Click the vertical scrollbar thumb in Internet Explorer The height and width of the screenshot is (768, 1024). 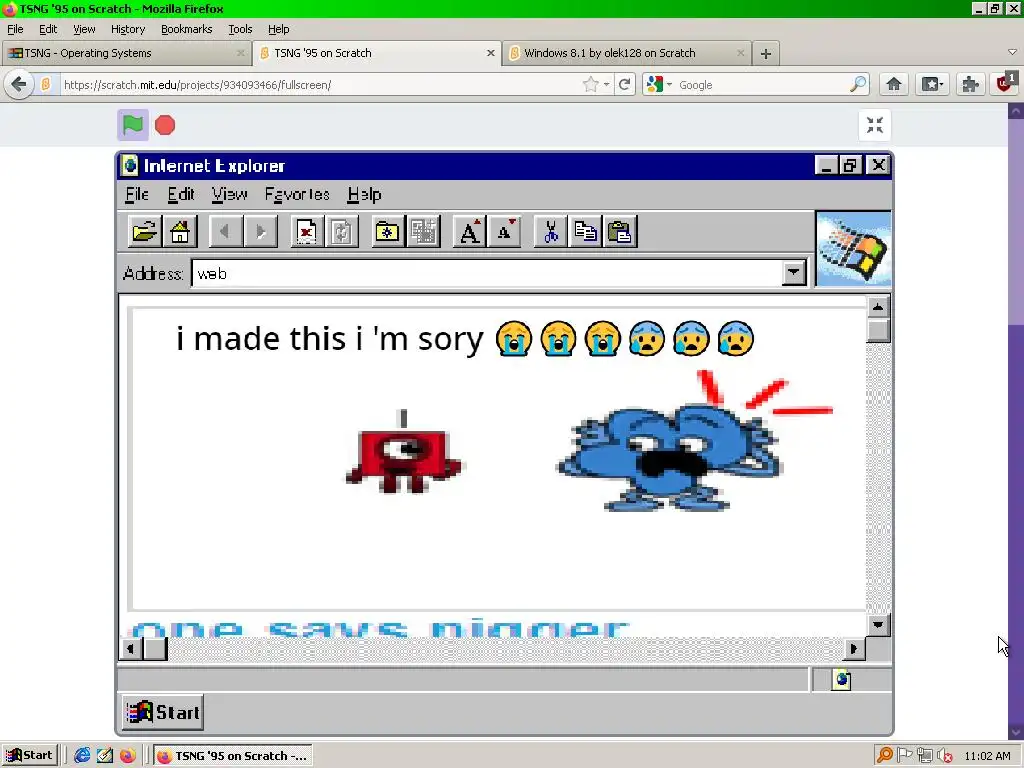point(878,330)
